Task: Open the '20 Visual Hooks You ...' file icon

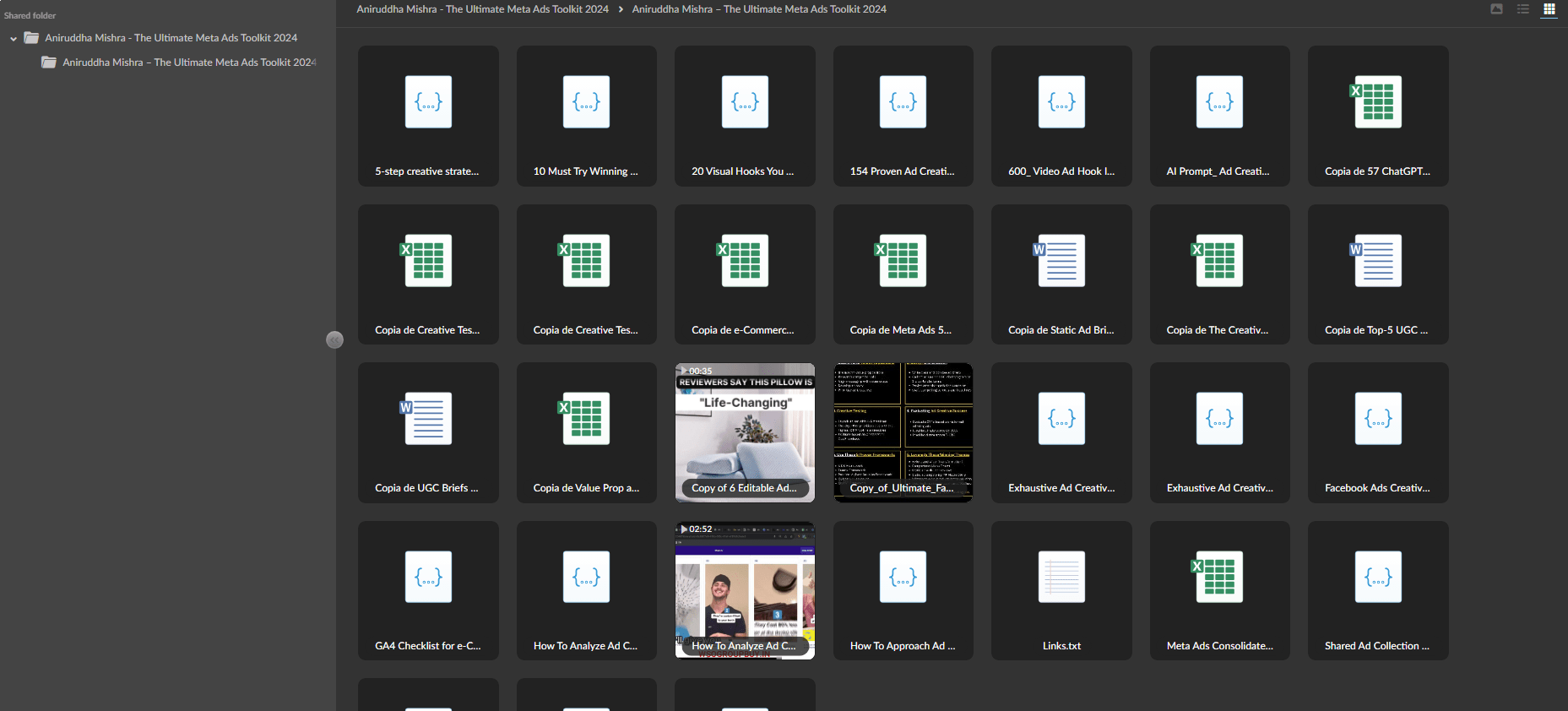Action: [745, 102]
